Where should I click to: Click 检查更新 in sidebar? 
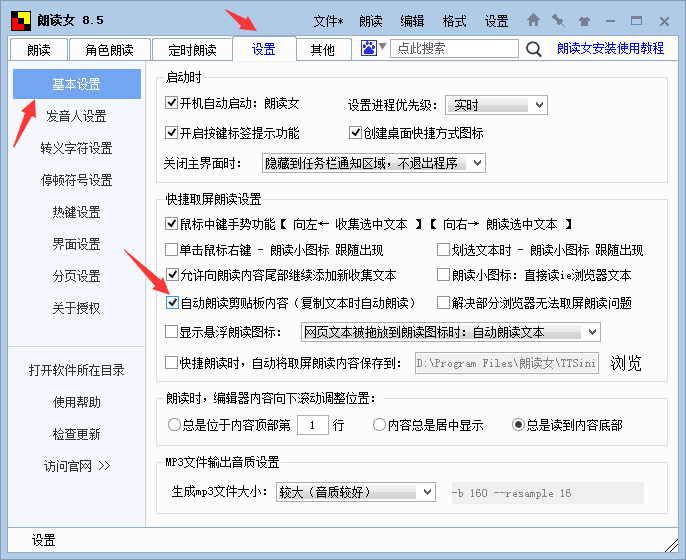pos(77,434)
